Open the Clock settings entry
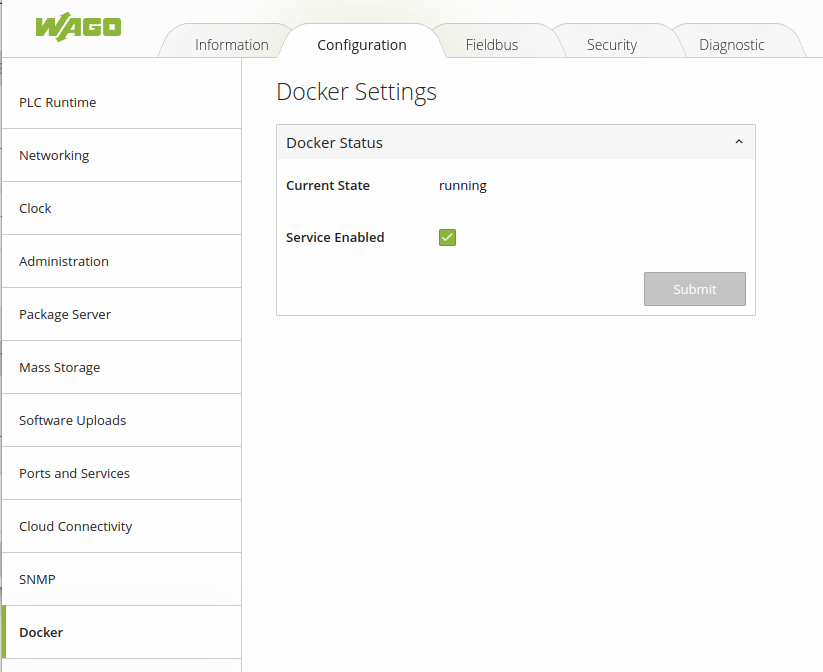 [35, 209]
